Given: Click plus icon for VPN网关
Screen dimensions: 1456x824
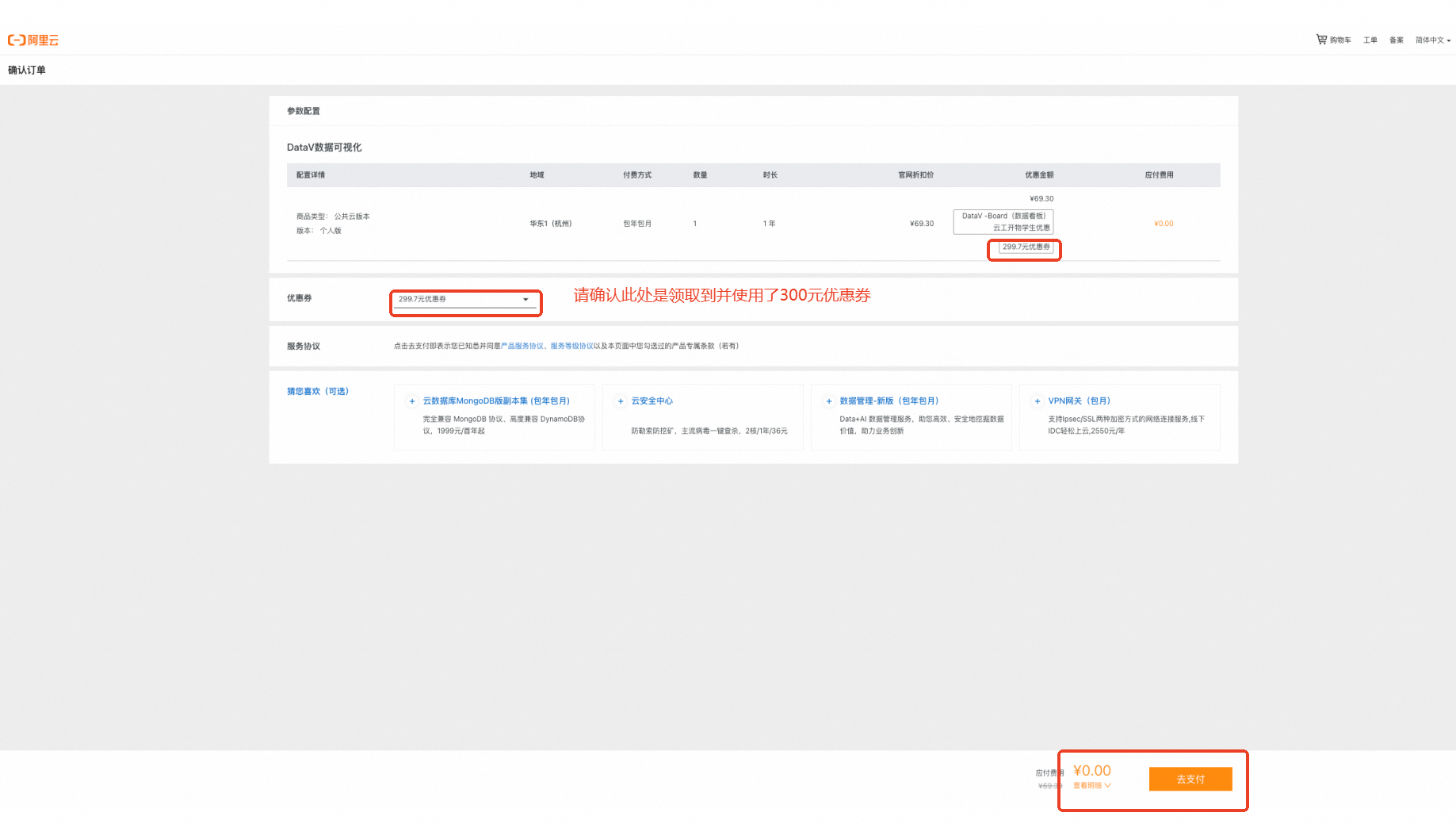Looking at the screenshot, I should pyautogui.click(x=1038, y=401).
